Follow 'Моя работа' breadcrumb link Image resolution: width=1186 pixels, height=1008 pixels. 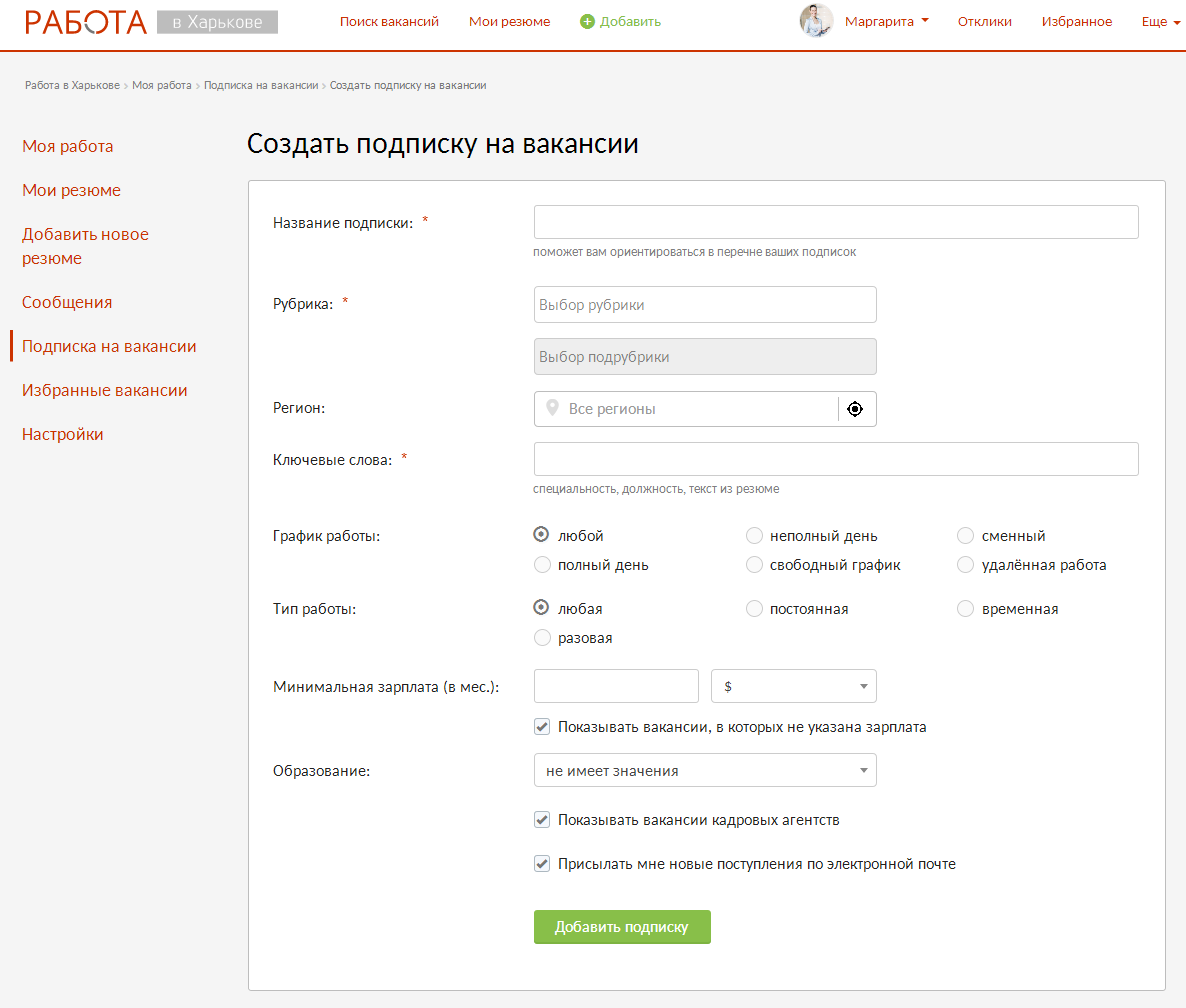click(x=162, y=86)
